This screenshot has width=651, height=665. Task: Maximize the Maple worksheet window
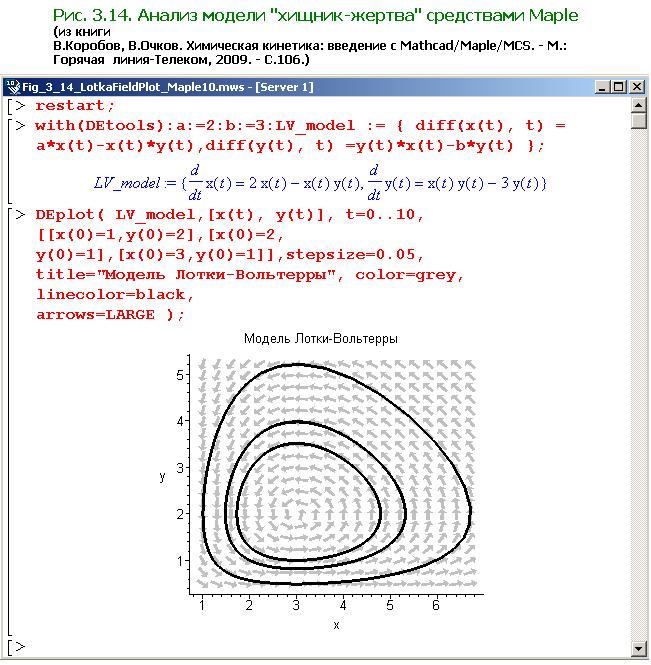click(x=618, y=87)
